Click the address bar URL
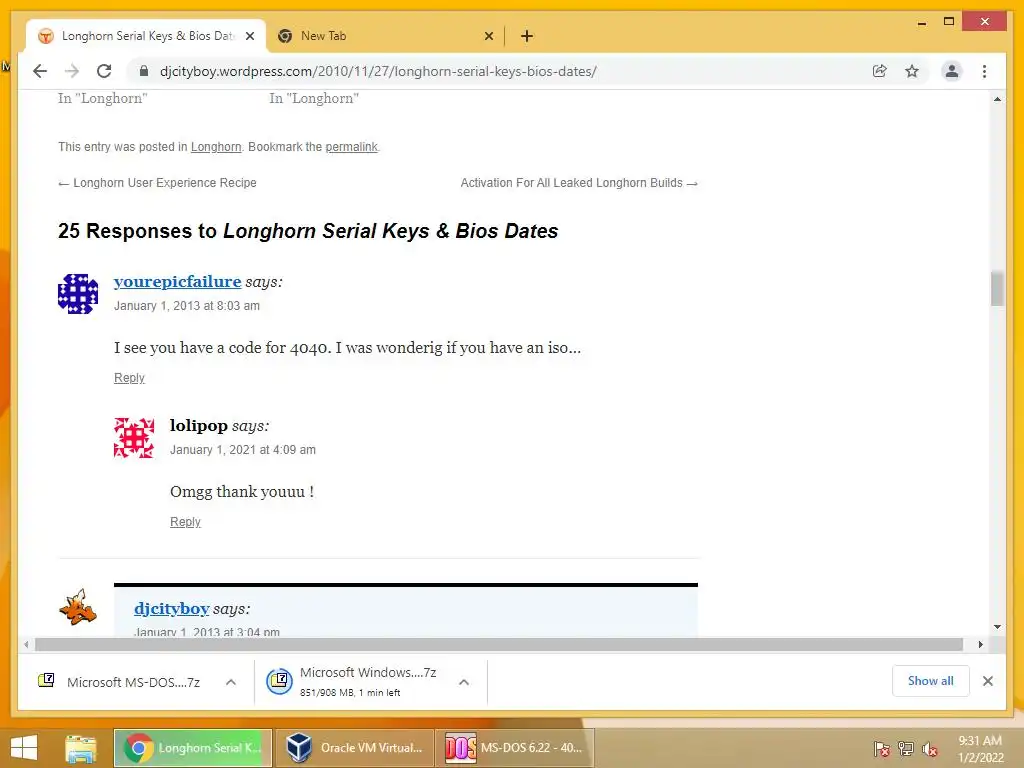This screenshot has height=768, width=1024. pyautogui.click(x=378, y=71)
